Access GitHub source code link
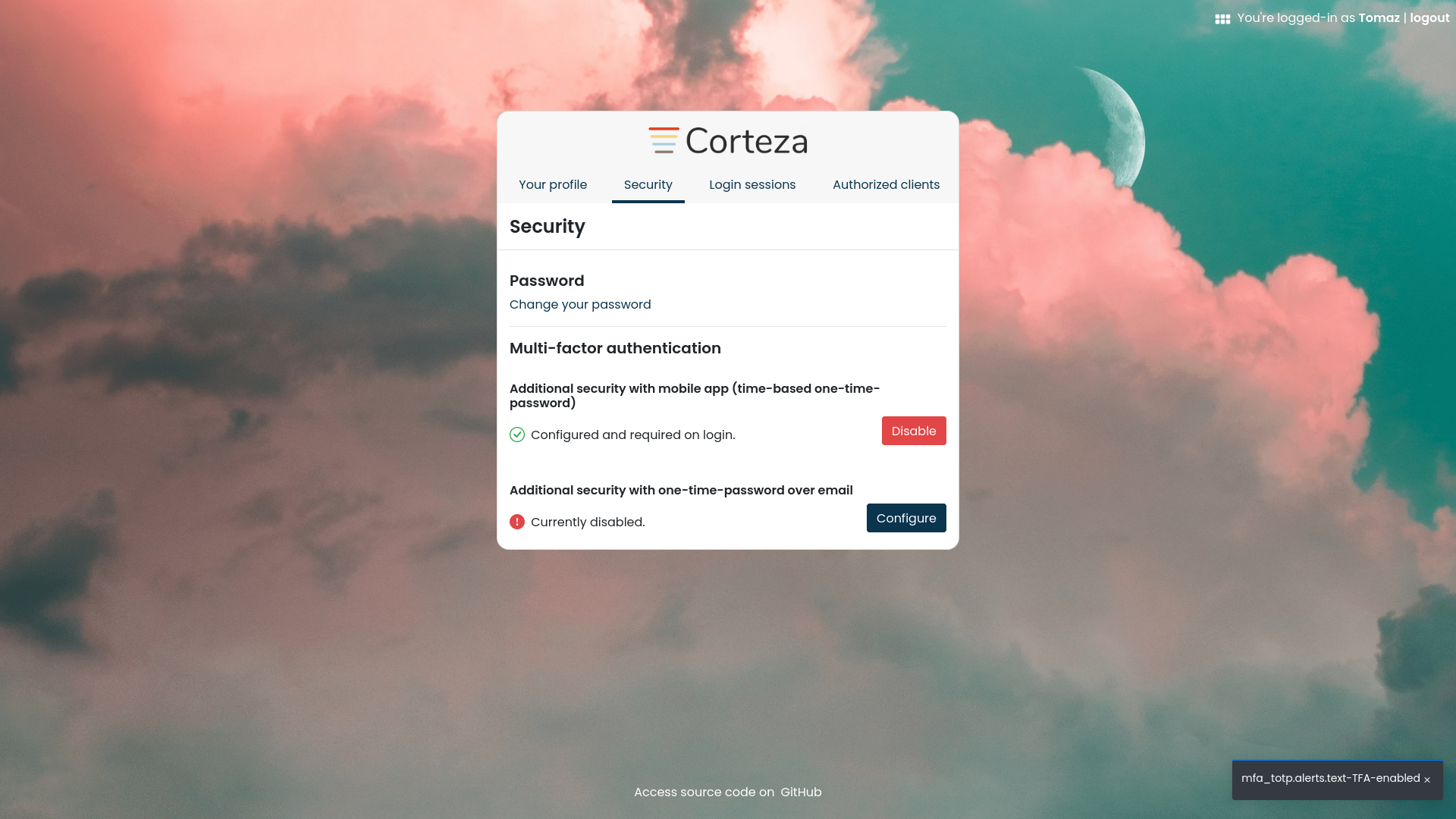Screen dimensions: 1456x819 click(x=801, y=792)
